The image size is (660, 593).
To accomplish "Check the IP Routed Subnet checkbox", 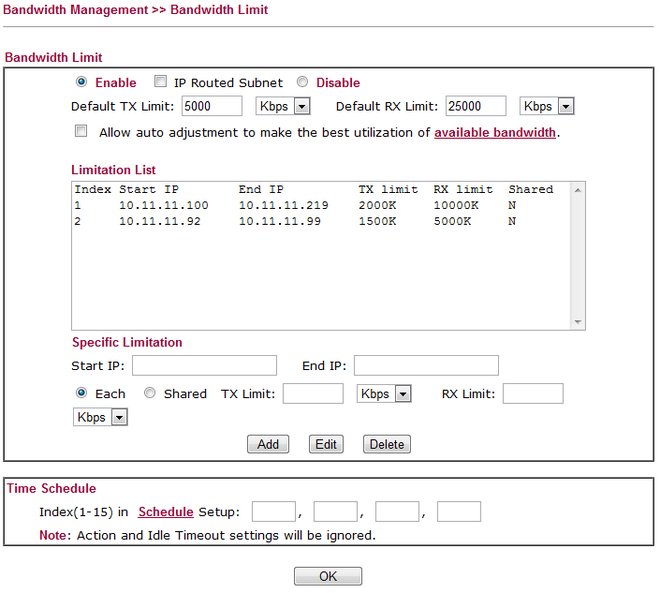I will (160, 83).
